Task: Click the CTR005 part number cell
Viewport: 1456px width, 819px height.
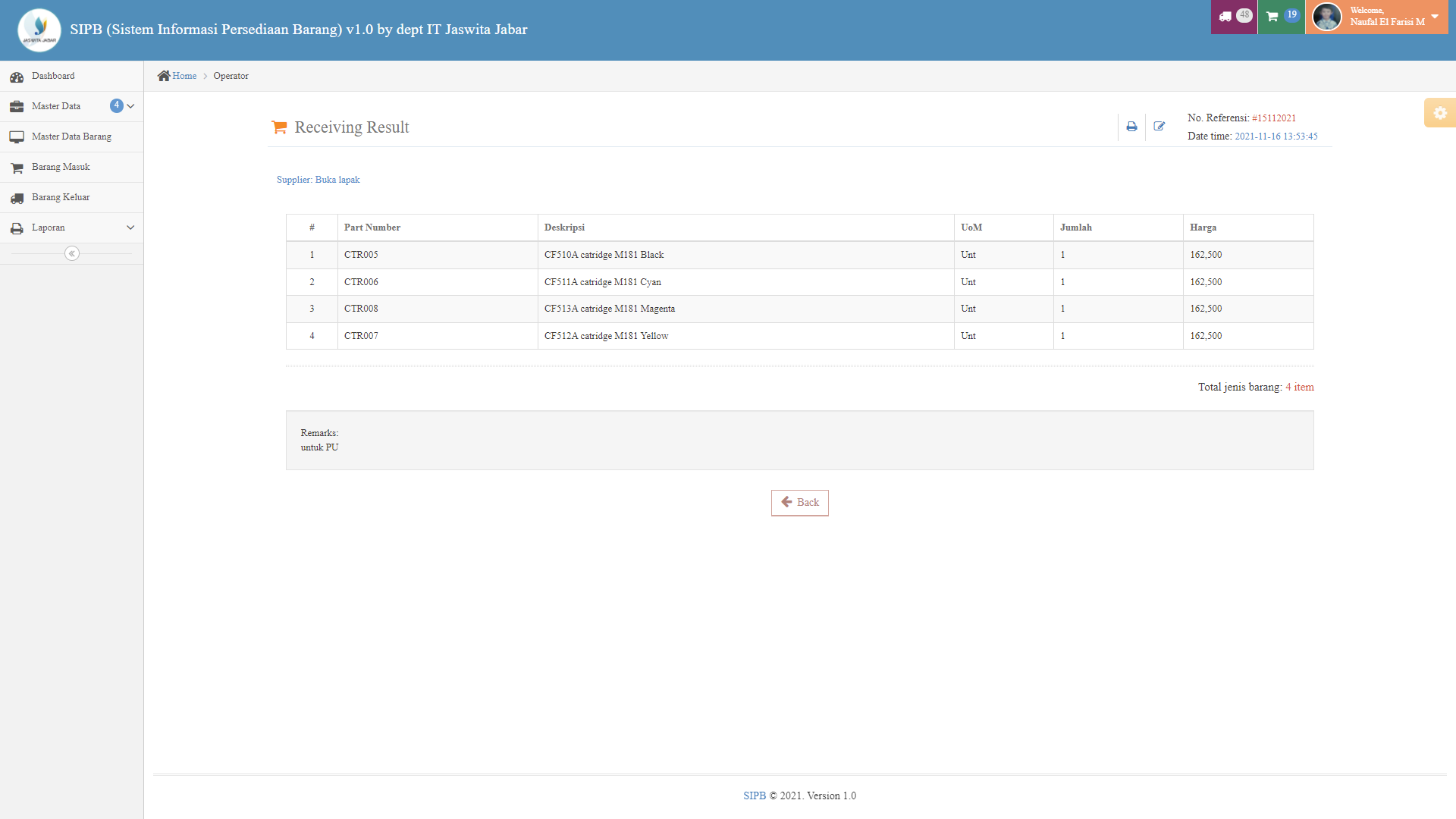Action: click(x=361, y=255)
